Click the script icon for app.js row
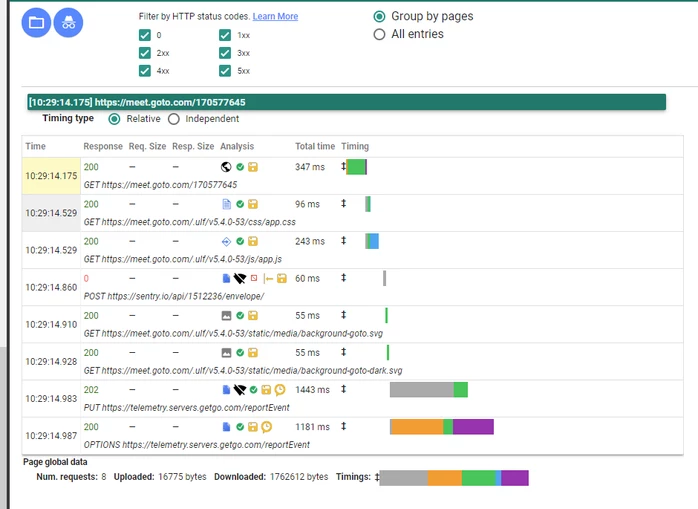 [226, 241]
